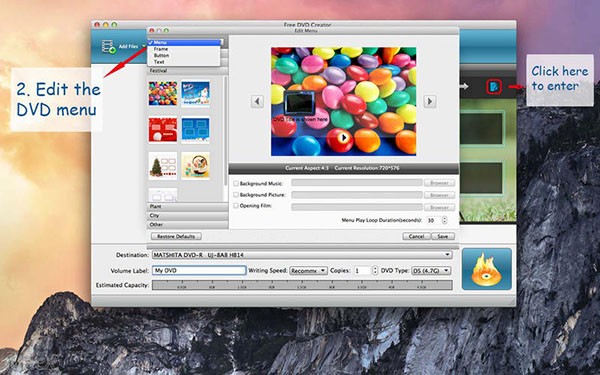Click Browser button for Background Music
This screenshot has height=375, width=600.
(x=439, y=183)
